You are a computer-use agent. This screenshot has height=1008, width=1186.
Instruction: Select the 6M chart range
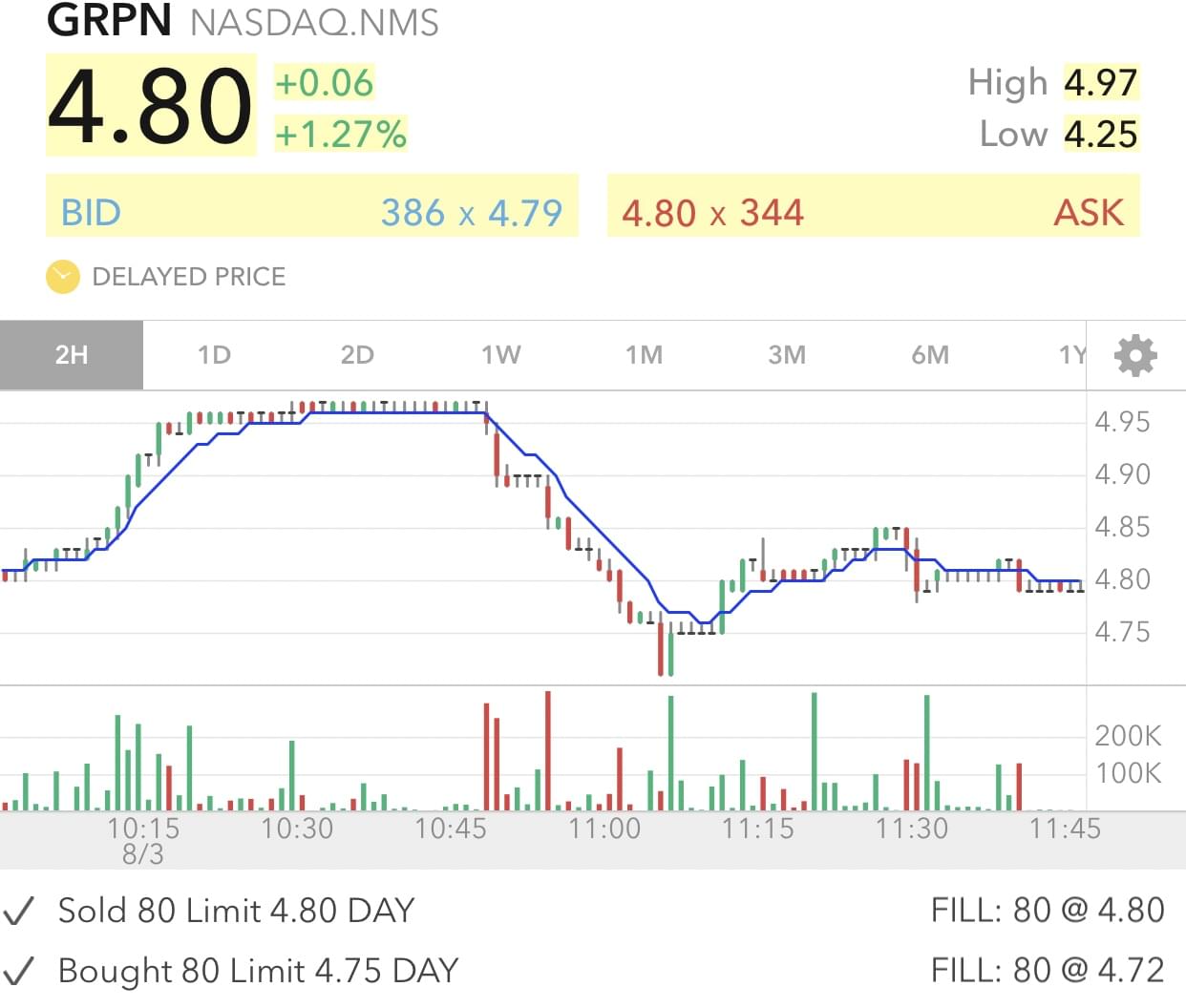[930, 355]
